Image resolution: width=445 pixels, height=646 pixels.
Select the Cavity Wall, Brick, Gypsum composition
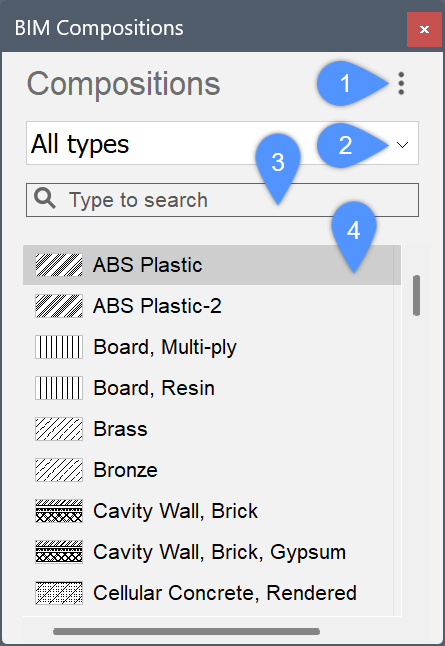pos(212,552)
